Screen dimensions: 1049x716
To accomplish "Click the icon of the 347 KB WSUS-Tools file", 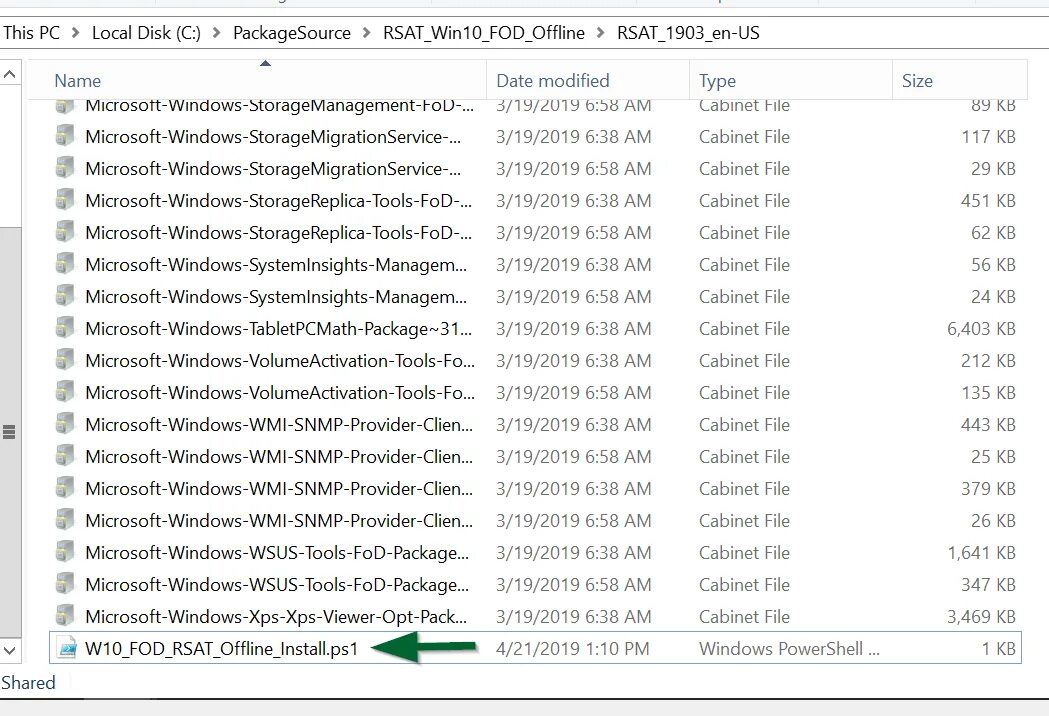I will click(x=65, y=585).
